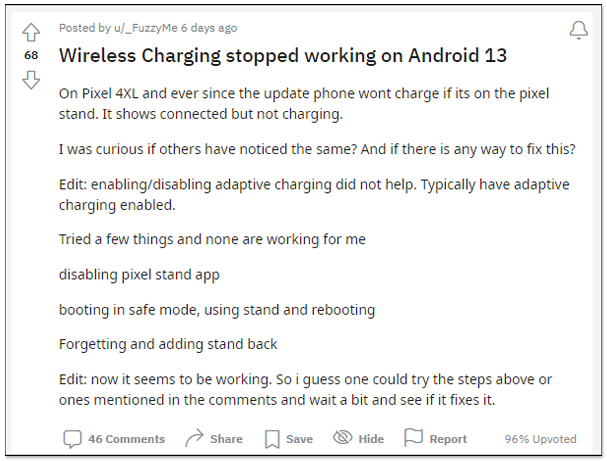Downvote the post with the down arrow
This screenshot has height=461, width=607.
[x=30, y=81]
